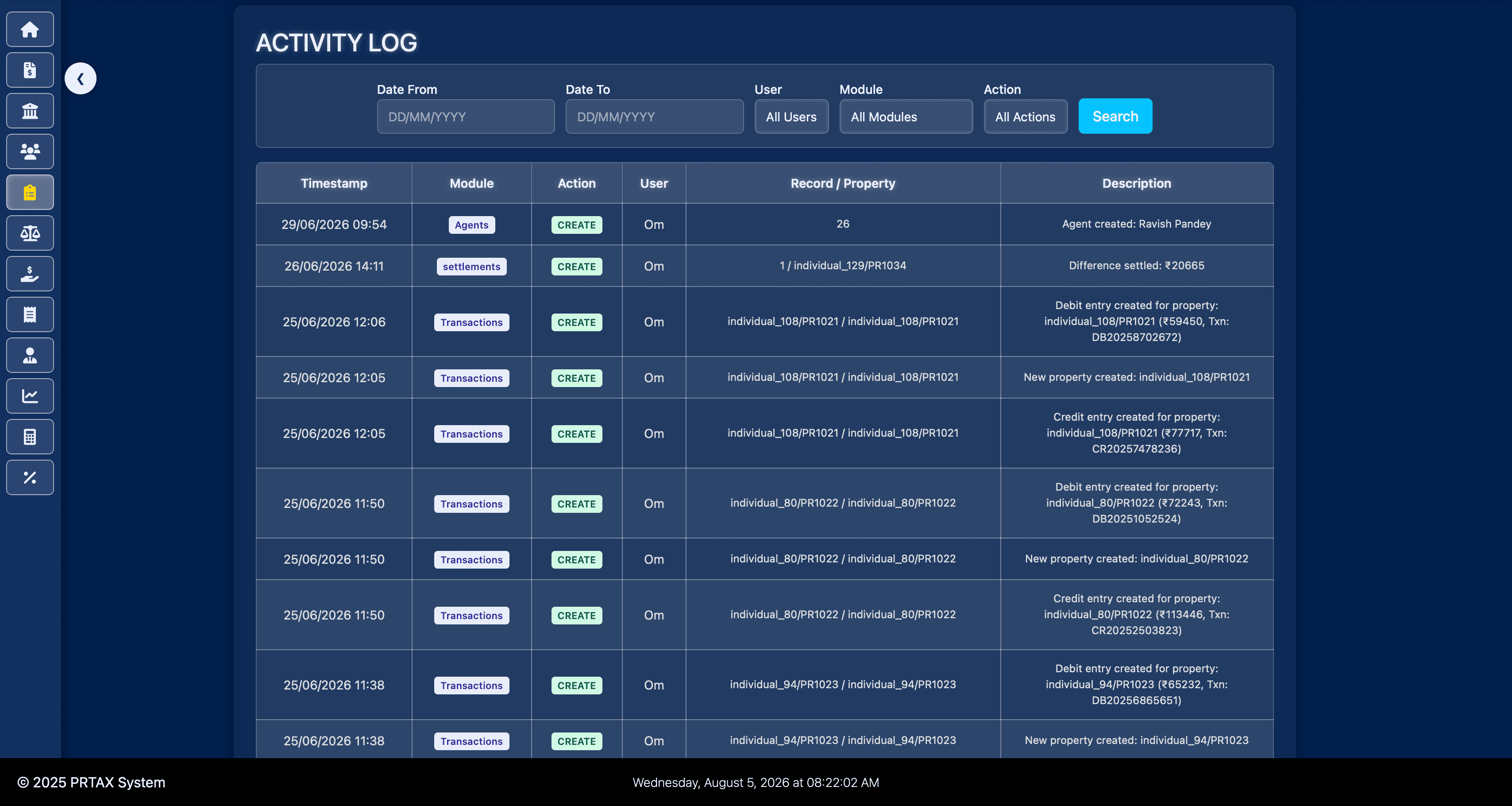
Task: Open the calculator icon
Action: [30, 437]
